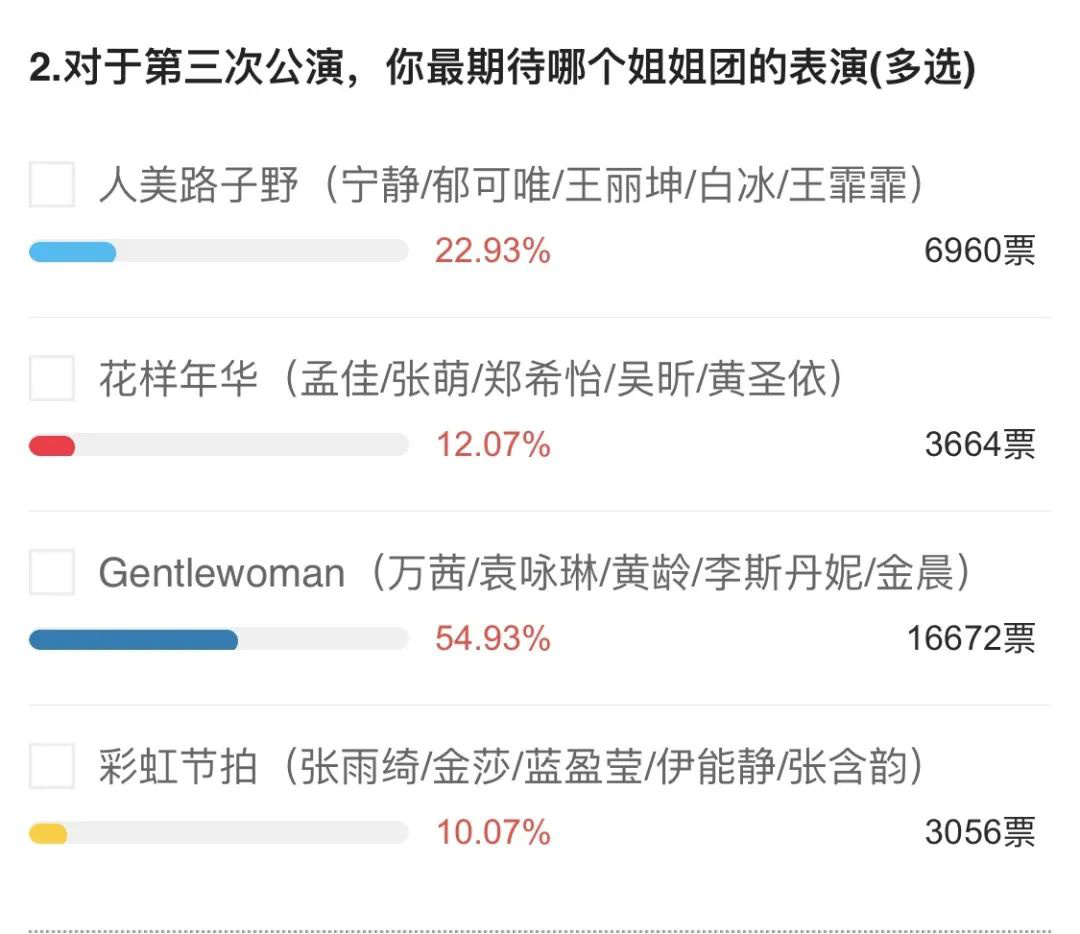The width and height of the screenshot is (1080, 934).
Task: Click the red 12.07% progress bar
Action: pyautogui.click(x=218, y=446)
